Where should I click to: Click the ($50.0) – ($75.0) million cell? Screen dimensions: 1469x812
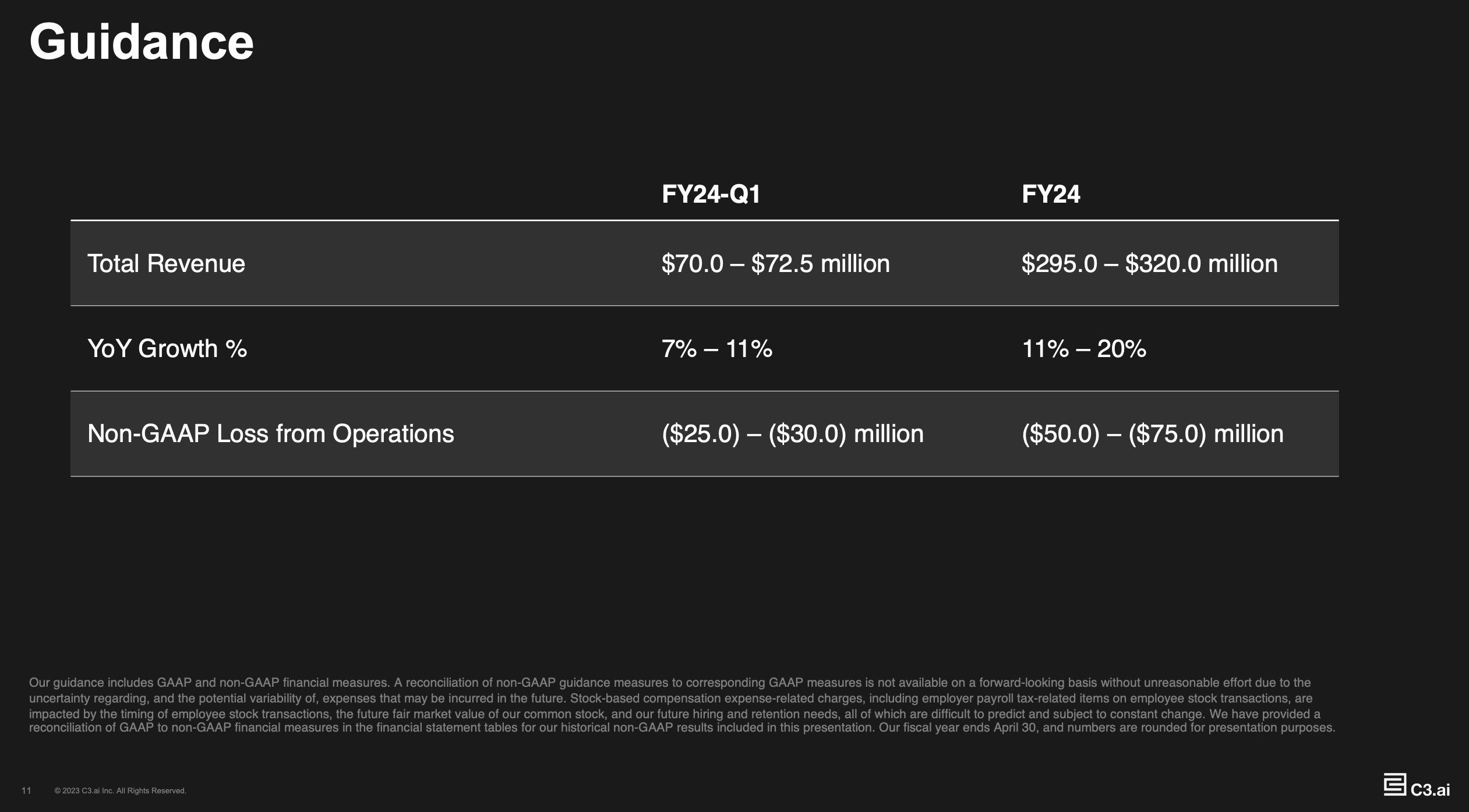1152,434
